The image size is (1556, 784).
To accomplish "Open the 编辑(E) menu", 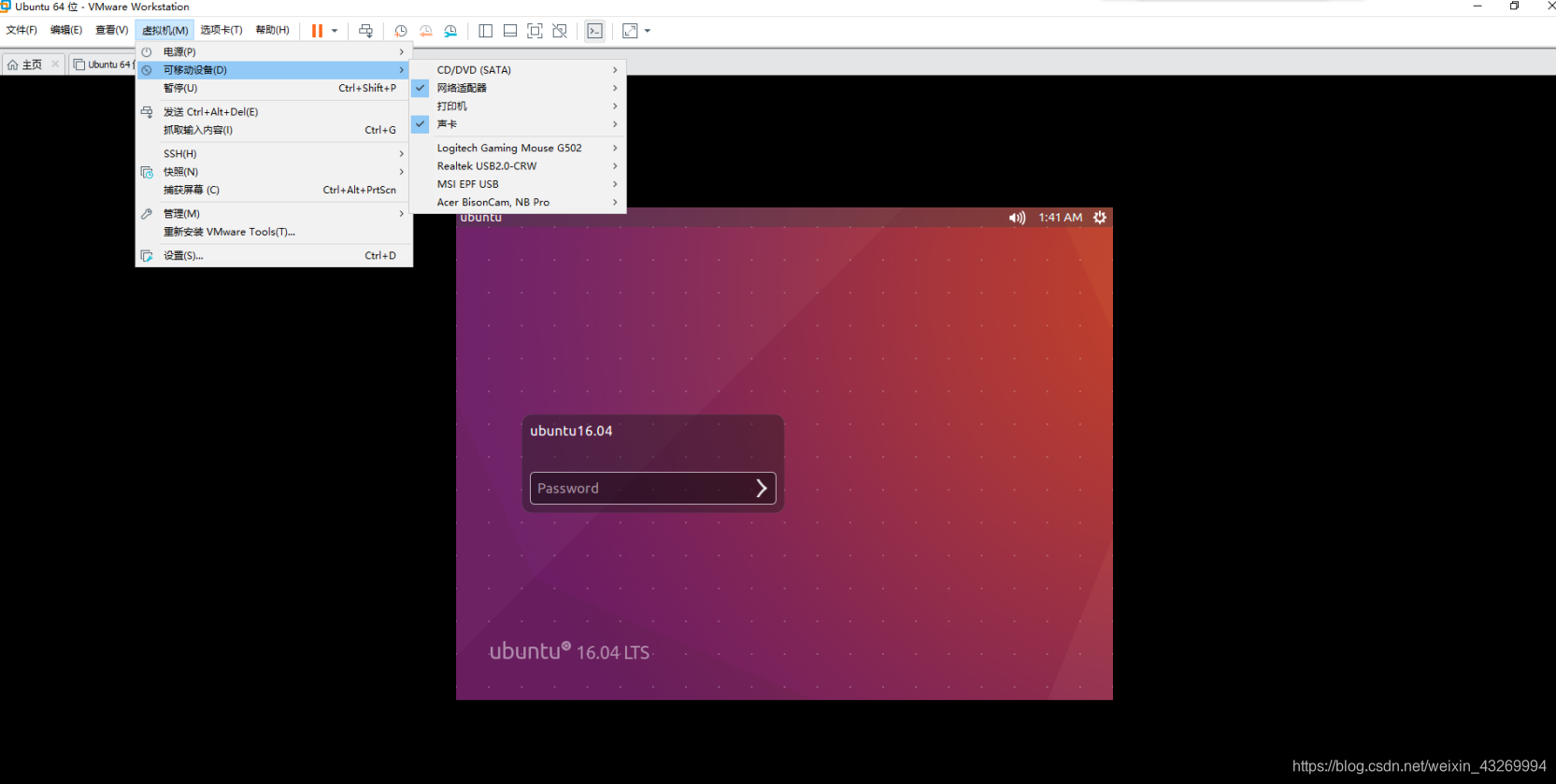I will (x=66, y=30).
